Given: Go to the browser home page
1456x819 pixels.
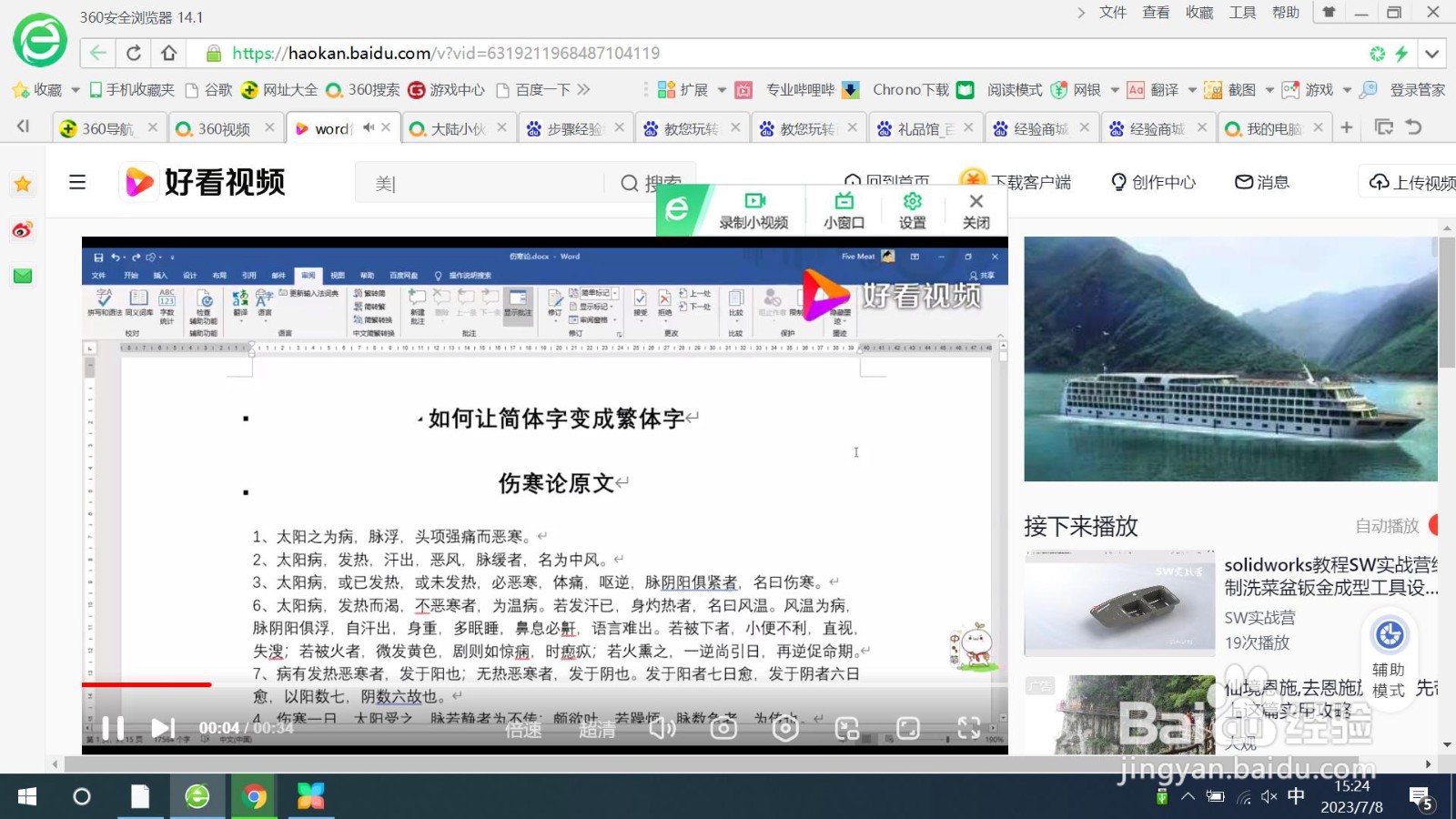Looking at the screenshot, I should tap(168, 53).
